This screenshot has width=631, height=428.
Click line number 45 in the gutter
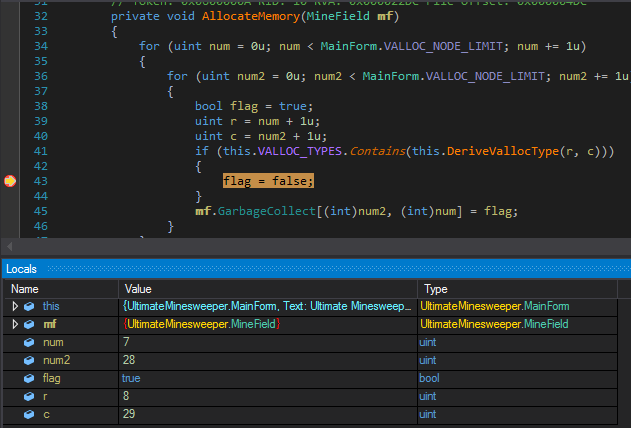41,211
